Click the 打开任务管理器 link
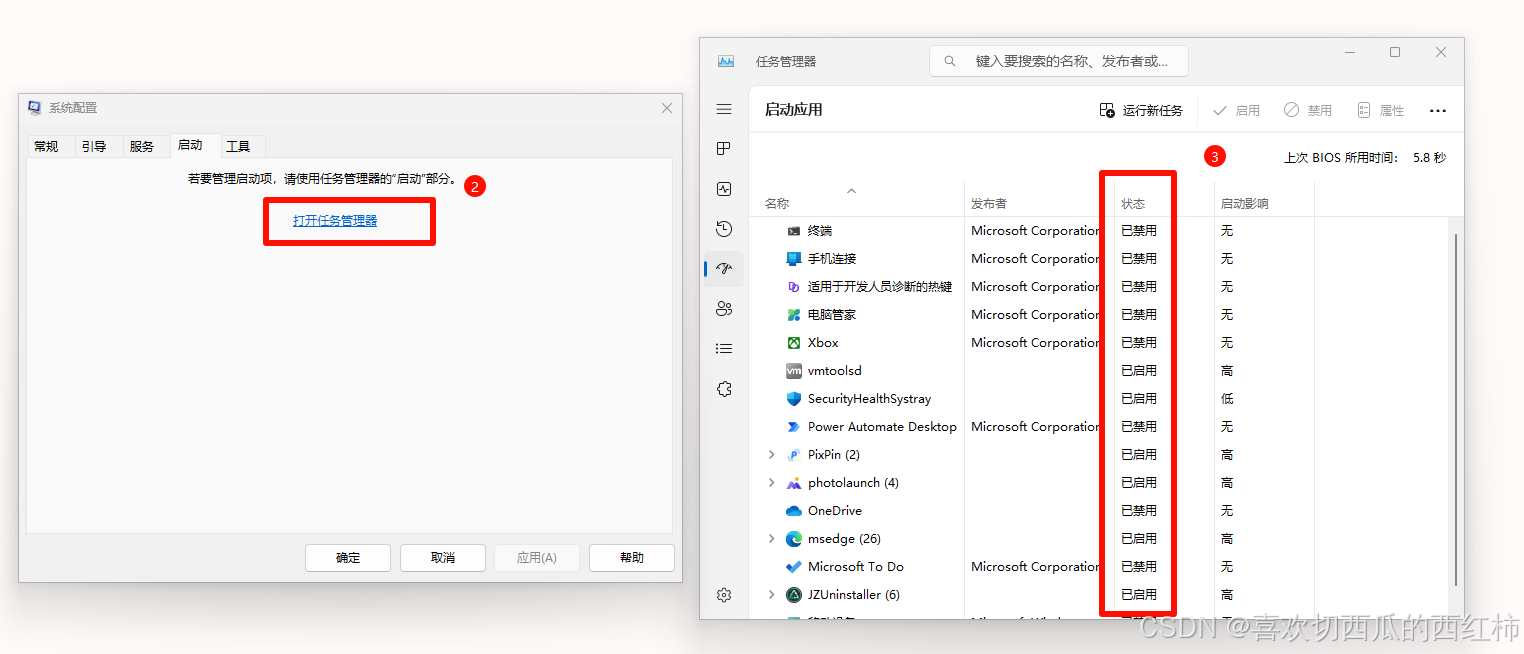The width and height of the screenshot is (1524, 654). [335, 221]
